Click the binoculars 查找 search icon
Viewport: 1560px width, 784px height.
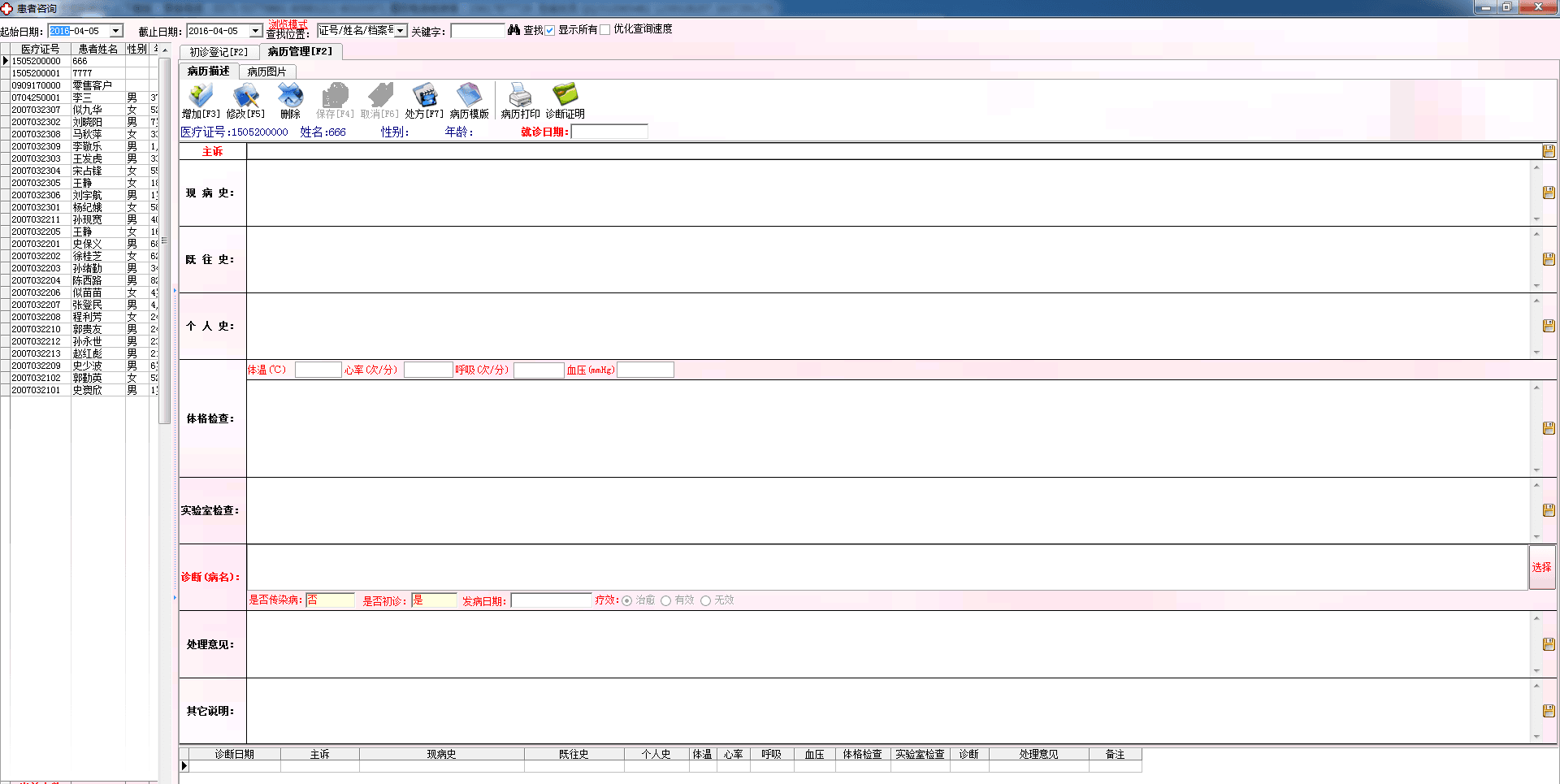pos(513,30)
